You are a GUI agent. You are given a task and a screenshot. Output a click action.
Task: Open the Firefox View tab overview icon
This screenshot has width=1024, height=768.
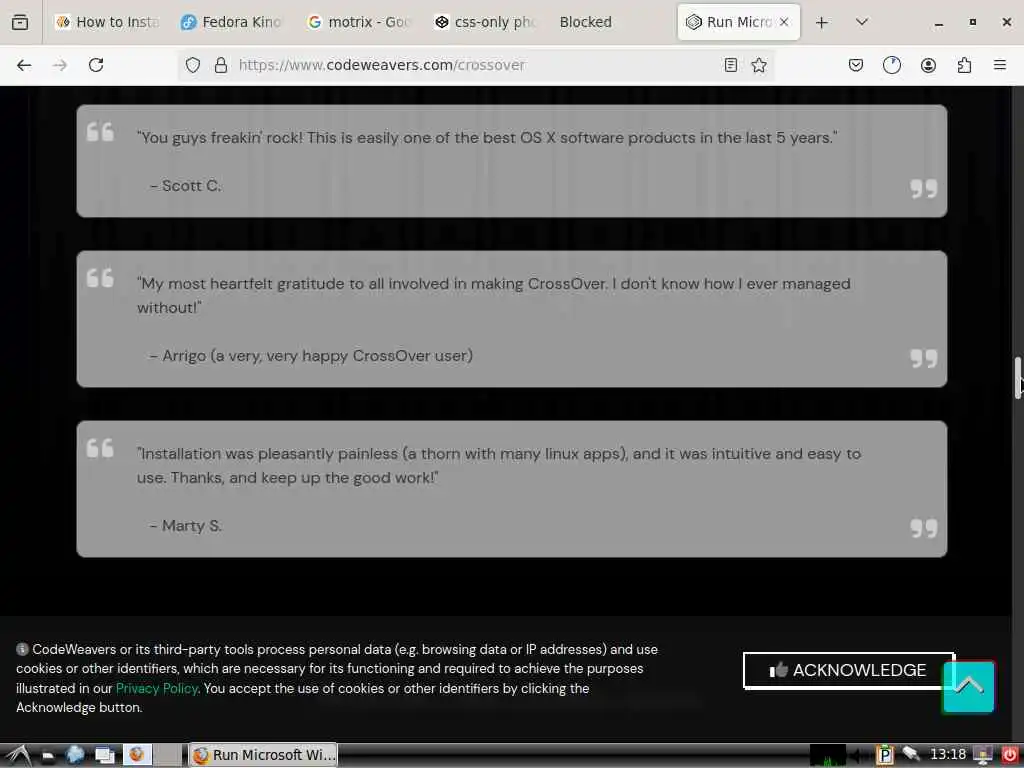point(20,22)
